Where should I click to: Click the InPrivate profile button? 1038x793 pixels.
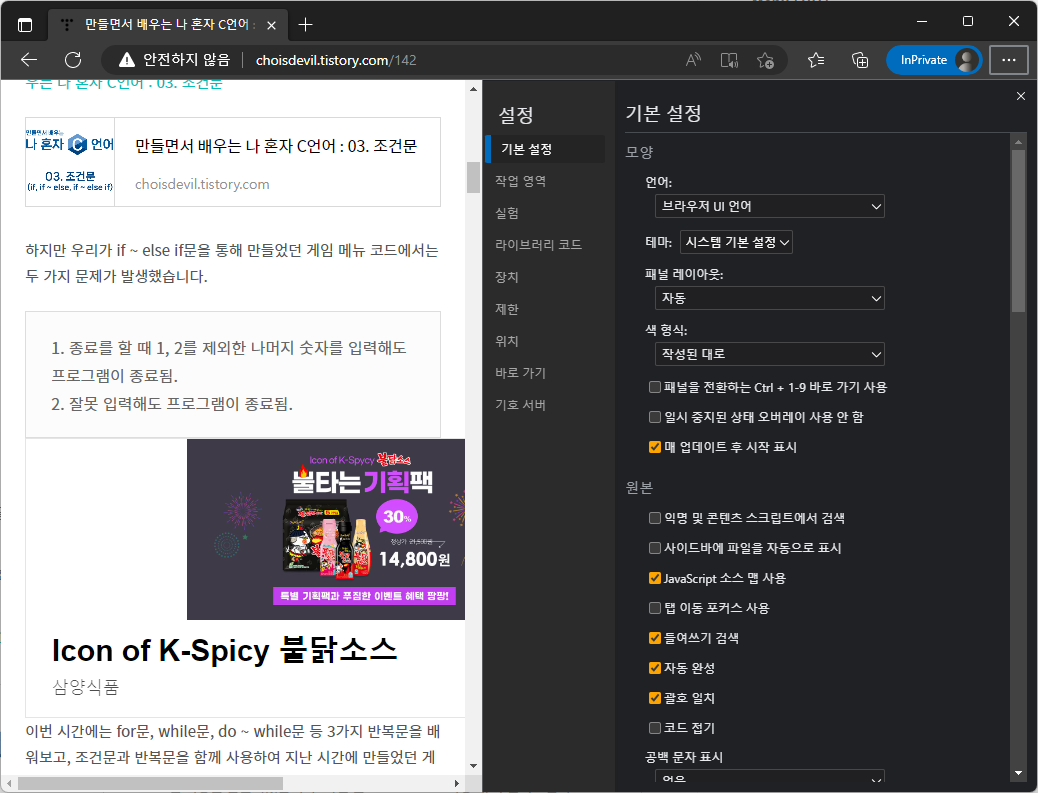point(934,60)
